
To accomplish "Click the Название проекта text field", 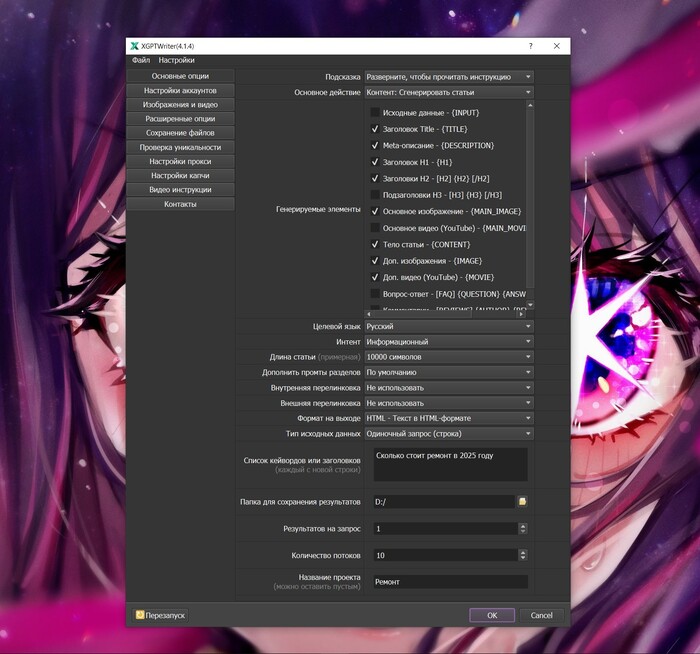I will [x=450, y=581].
